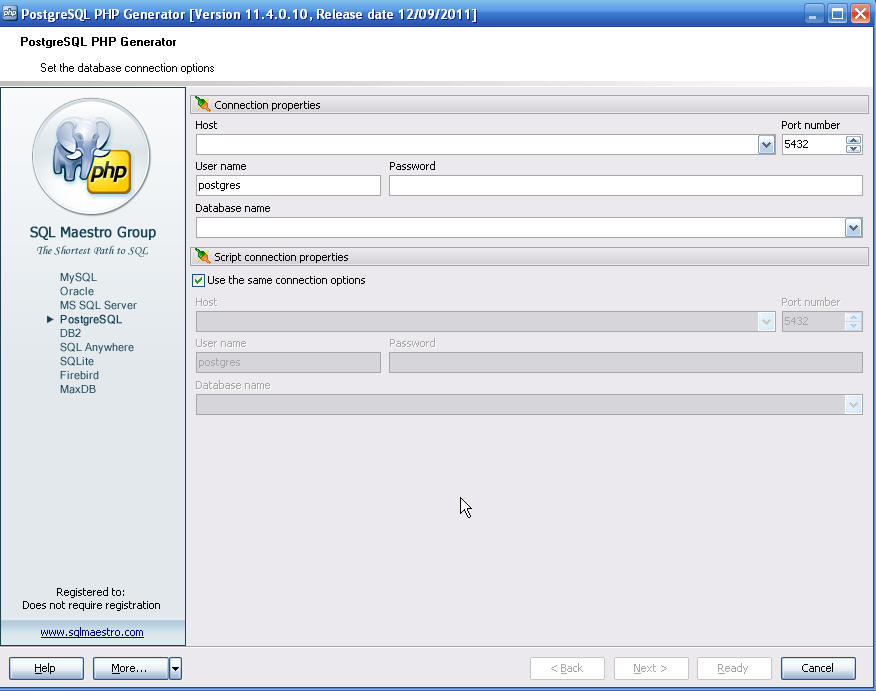Open the www.sqlmaestro.com link
The height and width of the screenshot is (691, 876).
(91, 632)
